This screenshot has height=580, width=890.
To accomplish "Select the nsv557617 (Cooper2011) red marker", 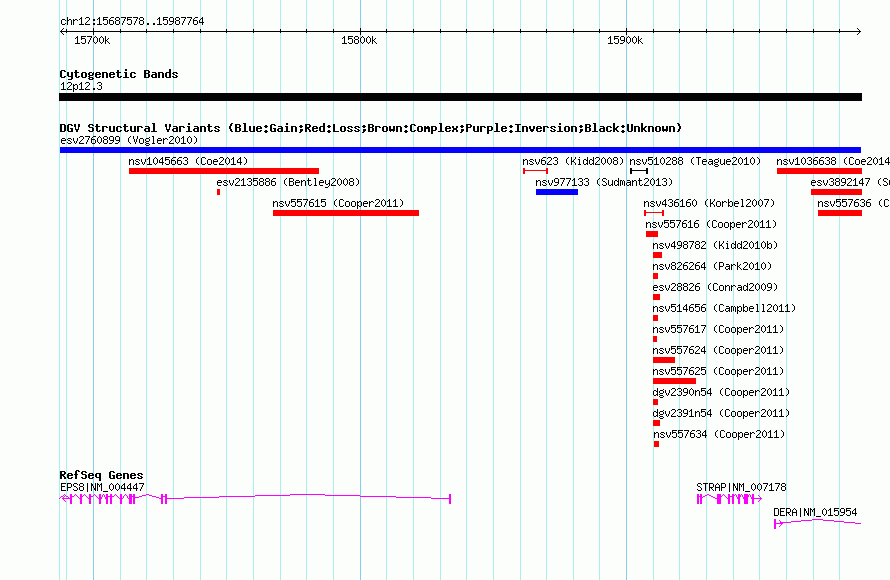I will (x=655, y=339).
